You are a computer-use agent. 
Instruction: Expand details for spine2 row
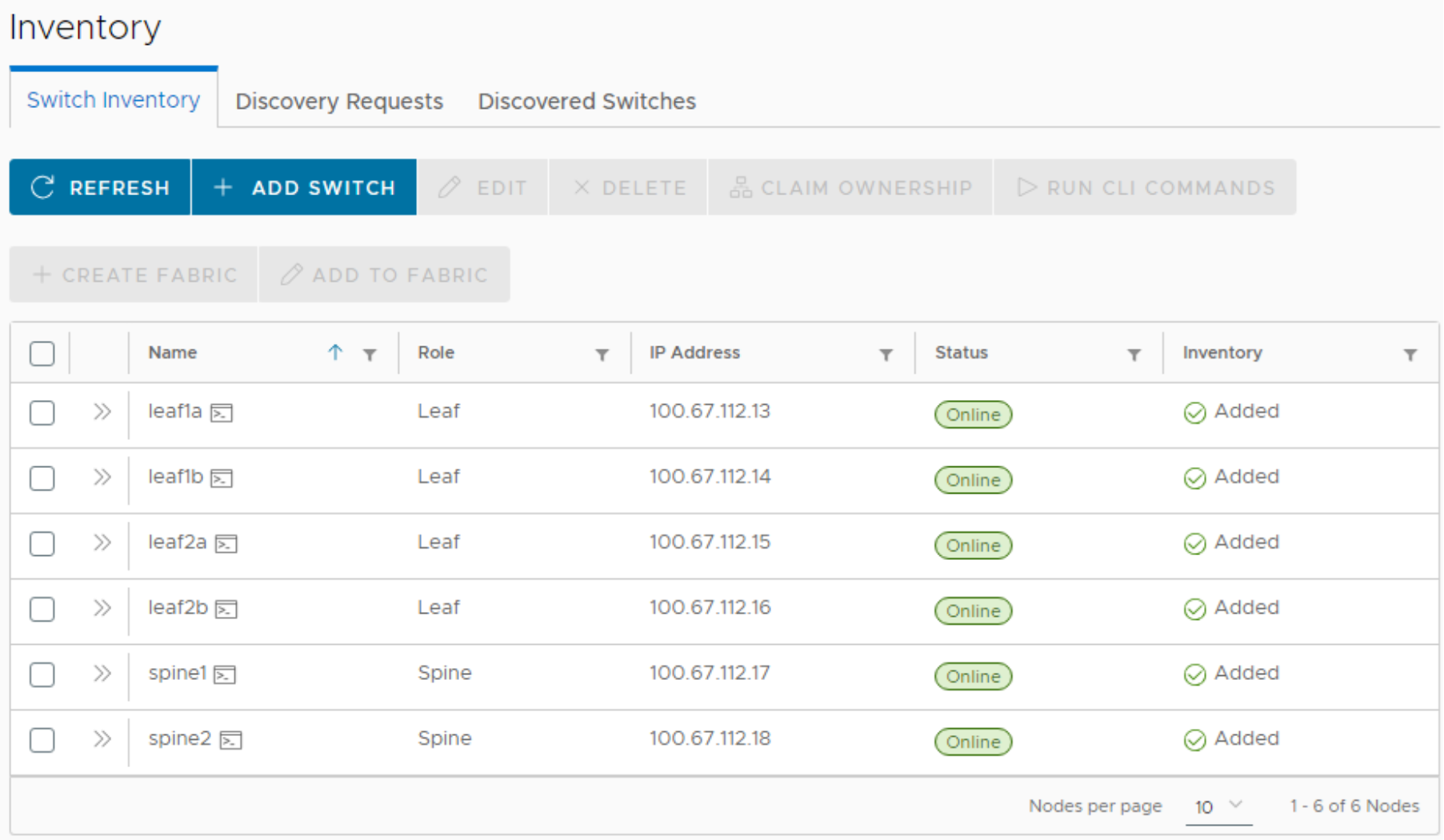click(102, 739)
